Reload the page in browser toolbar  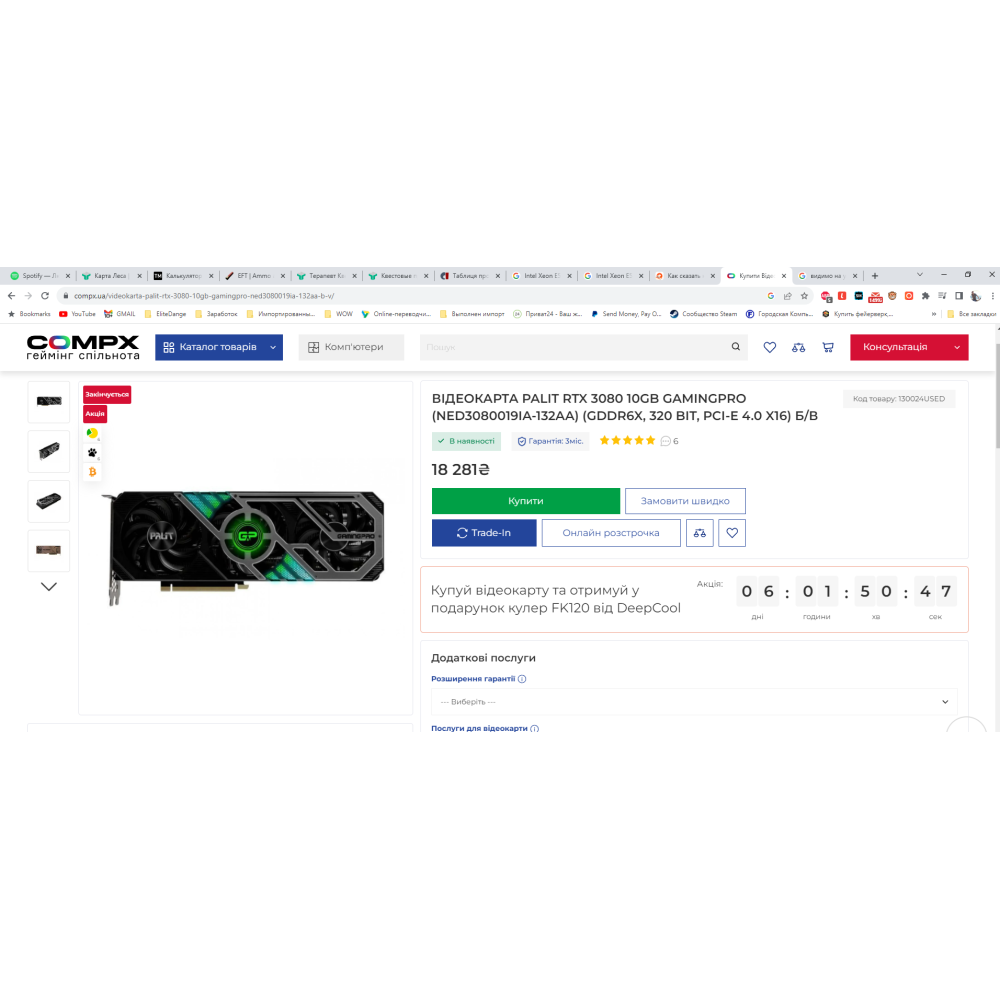coord(45,295)
